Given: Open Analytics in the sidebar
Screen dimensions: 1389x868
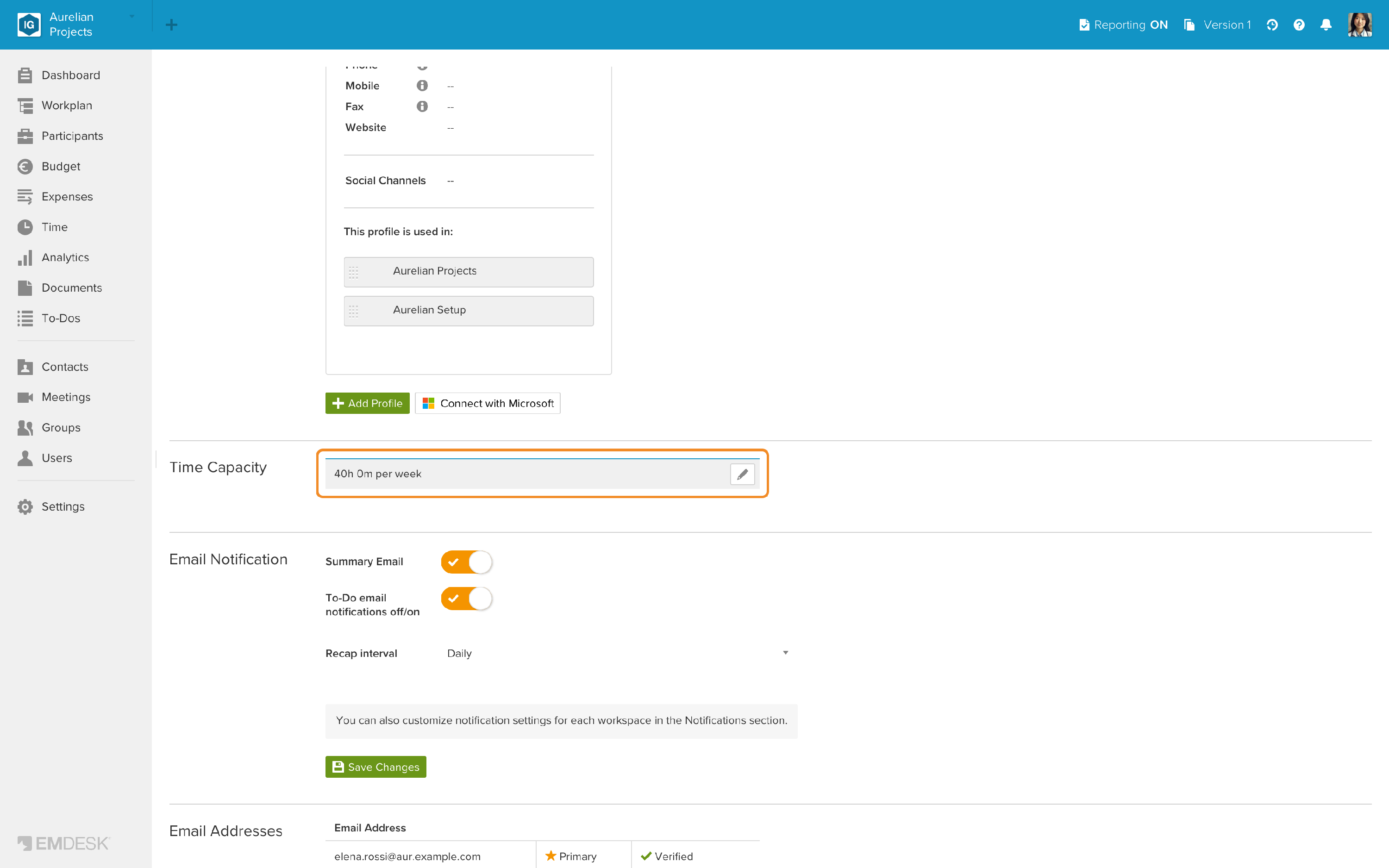Looking at the screenshot, I should (53, 258).
